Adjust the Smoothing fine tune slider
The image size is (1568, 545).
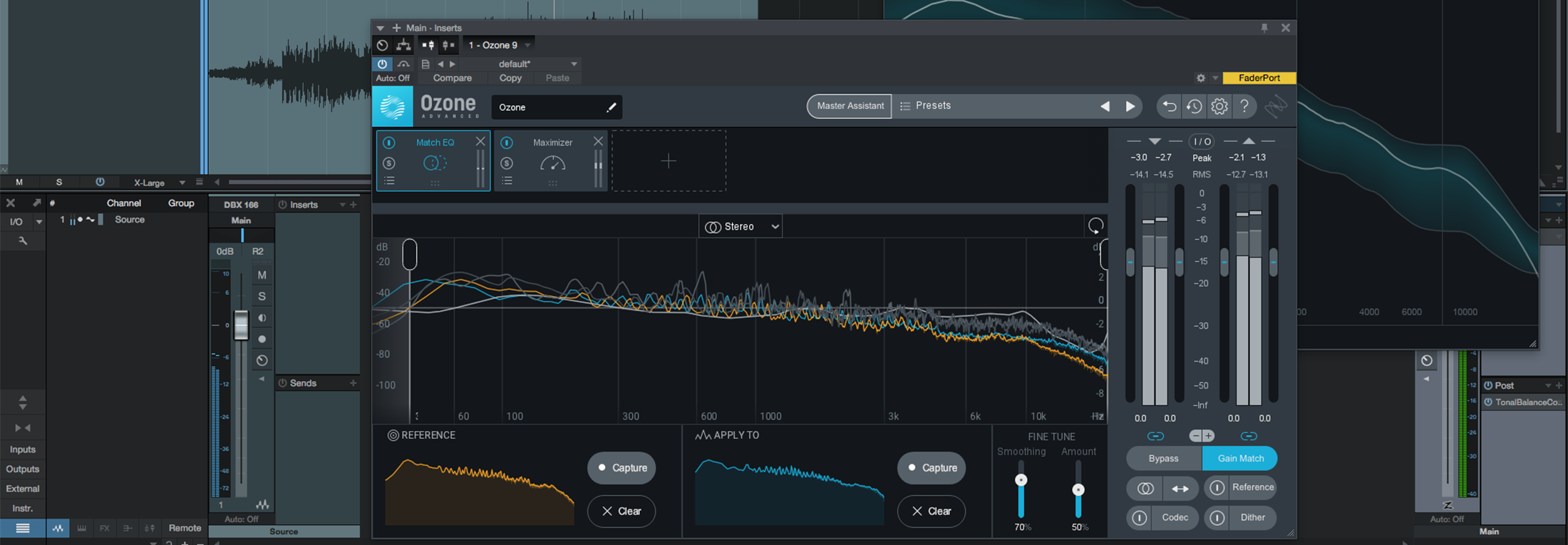pyautogui.click(x=1021, y=480)
